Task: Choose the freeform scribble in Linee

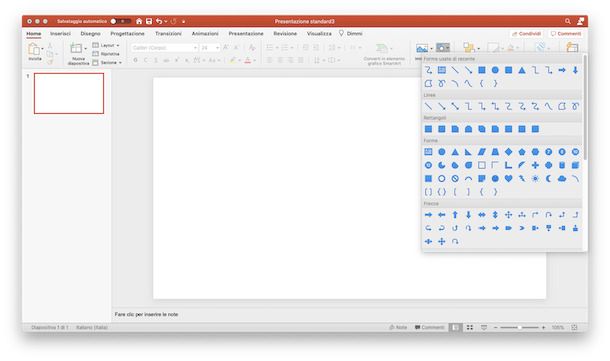Action: click(575, 106)
